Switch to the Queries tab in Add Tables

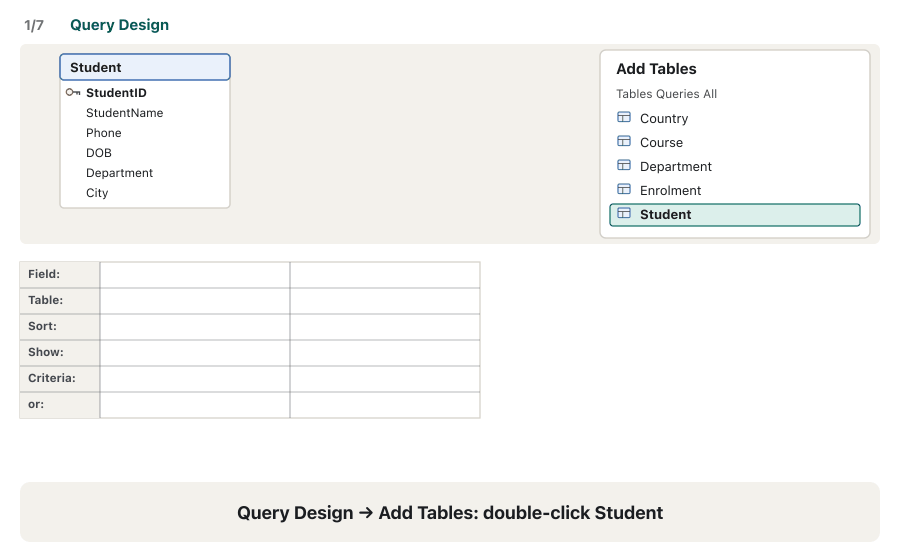pyautogui.click(x=678, y=94)
